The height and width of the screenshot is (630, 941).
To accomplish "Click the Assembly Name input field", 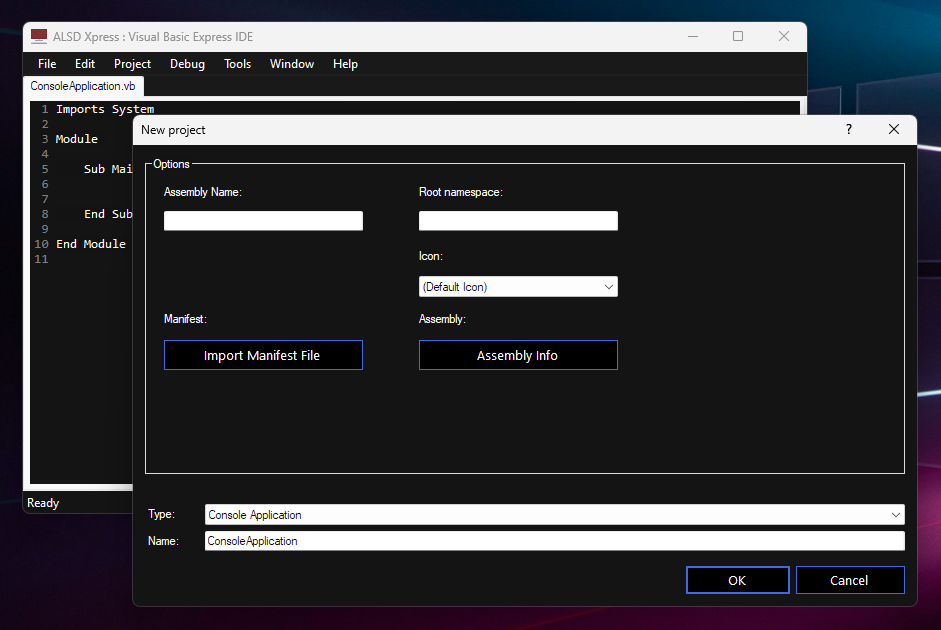I will (263, 220).
